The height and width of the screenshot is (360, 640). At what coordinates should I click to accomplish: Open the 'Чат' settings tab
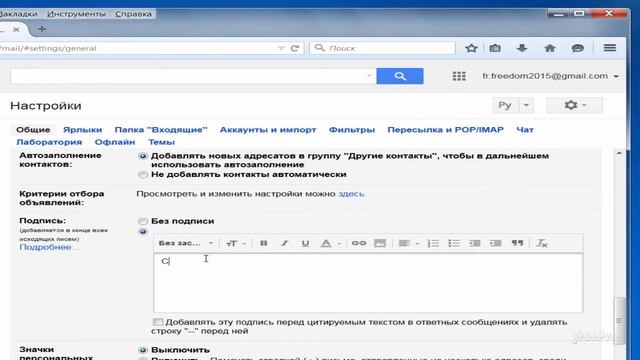[525, 130]
